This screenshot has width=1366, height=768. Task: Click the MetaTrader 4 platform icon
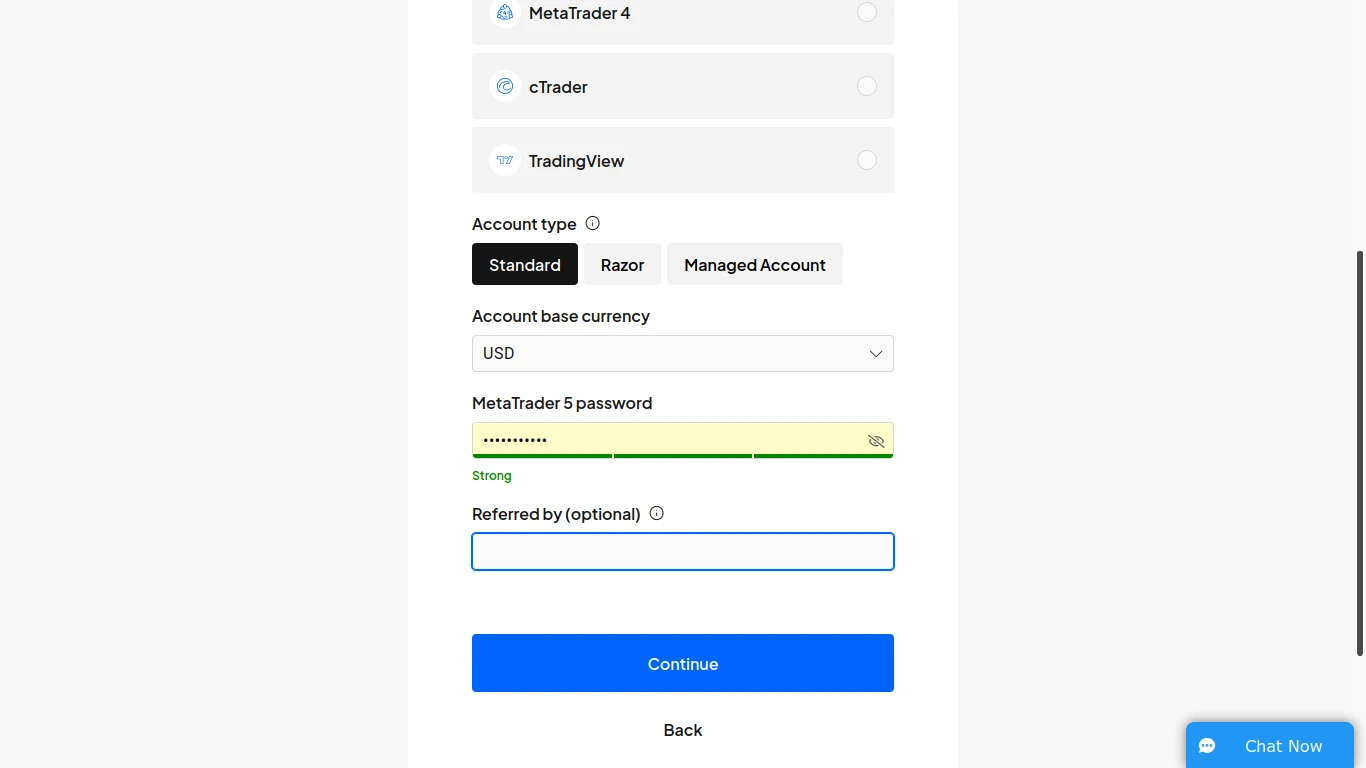point(505,13)
